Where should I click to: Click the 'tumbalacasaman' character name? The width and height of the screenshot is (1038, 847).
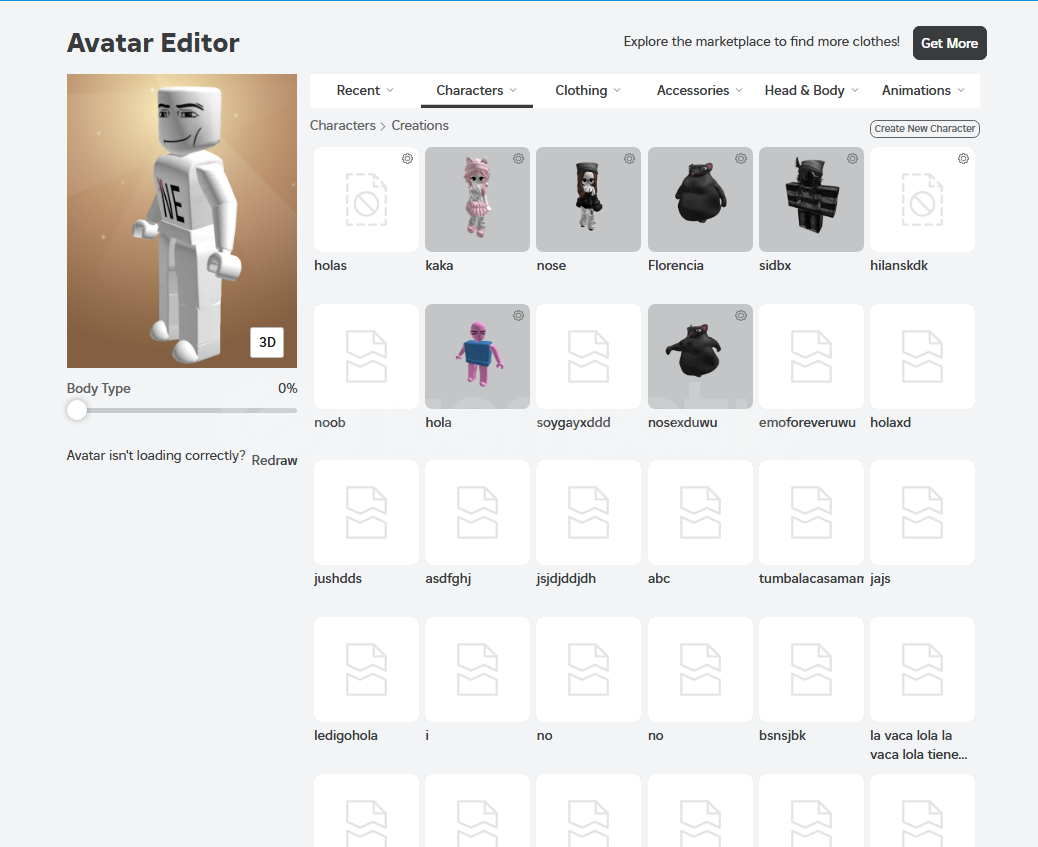pos(812,579)
